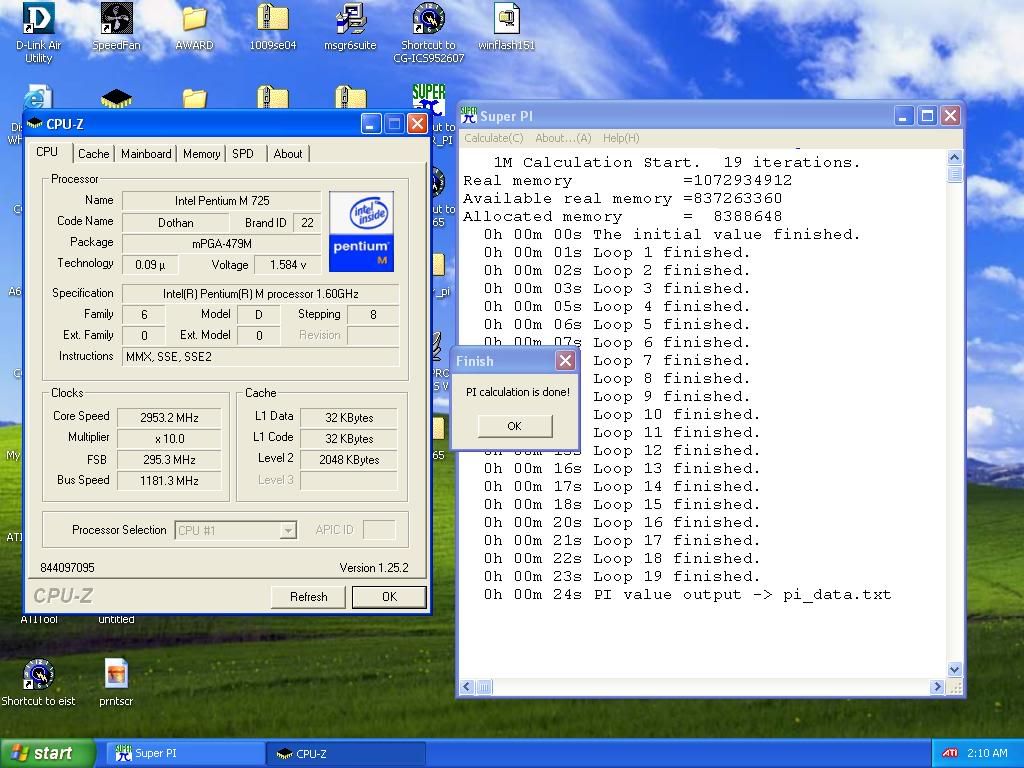Close the Finish dialog with the X
This screenshot has width=1024, height=768.
[x=566, y=360]
